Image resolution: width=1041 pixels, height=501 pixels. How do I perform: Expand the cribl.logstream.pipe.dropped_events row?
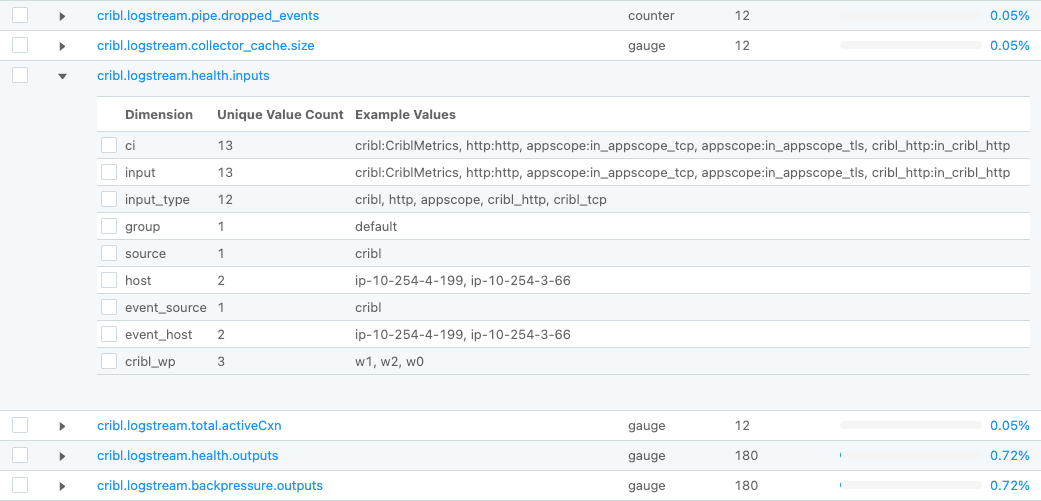tap(62, 16)
